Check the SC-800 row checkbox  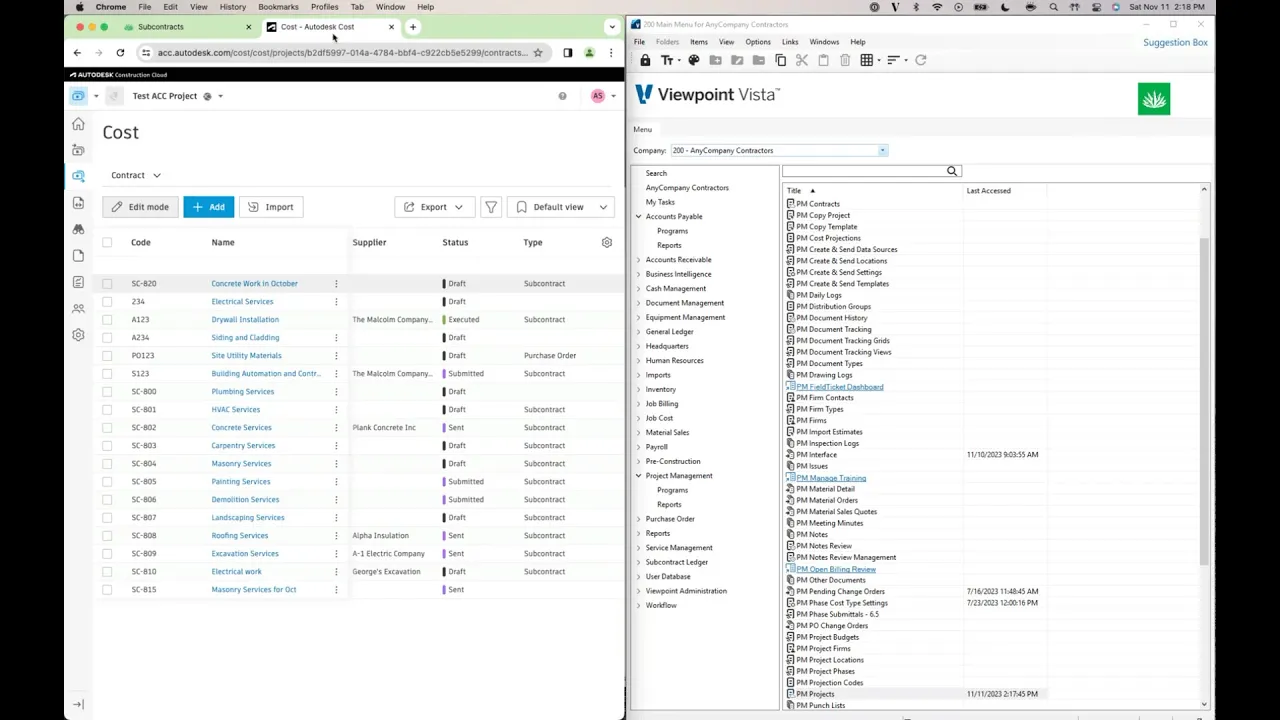(107, 391)
